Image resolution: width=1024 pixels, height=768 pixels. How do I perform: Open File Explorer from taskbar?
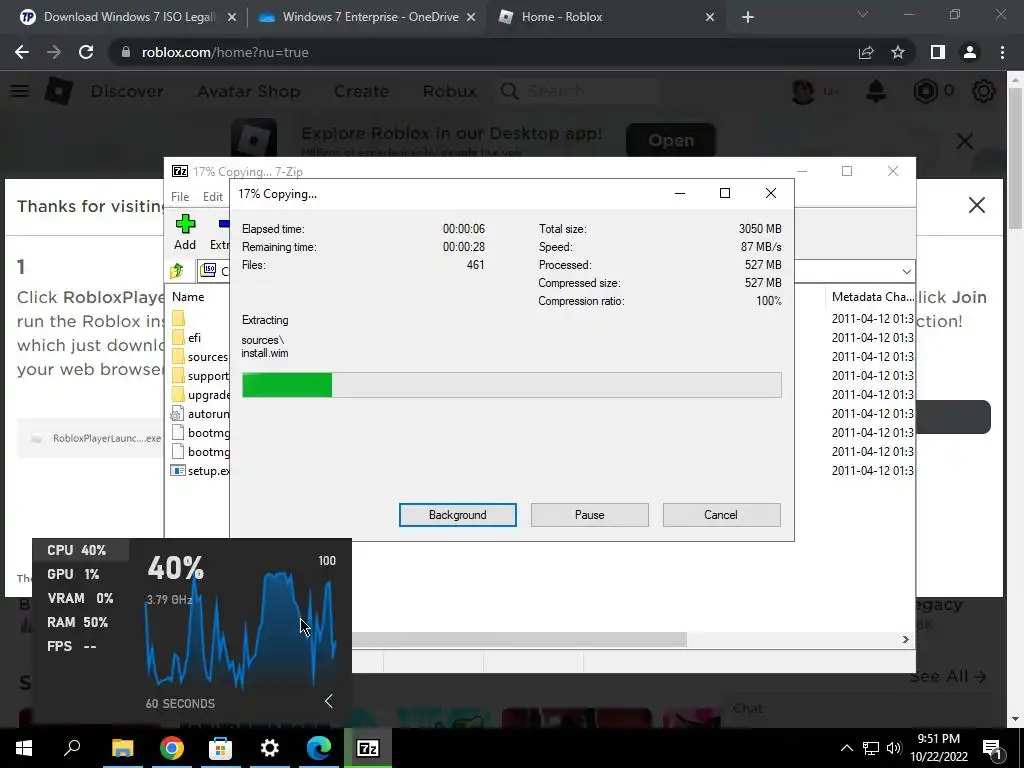pos(122,748)
